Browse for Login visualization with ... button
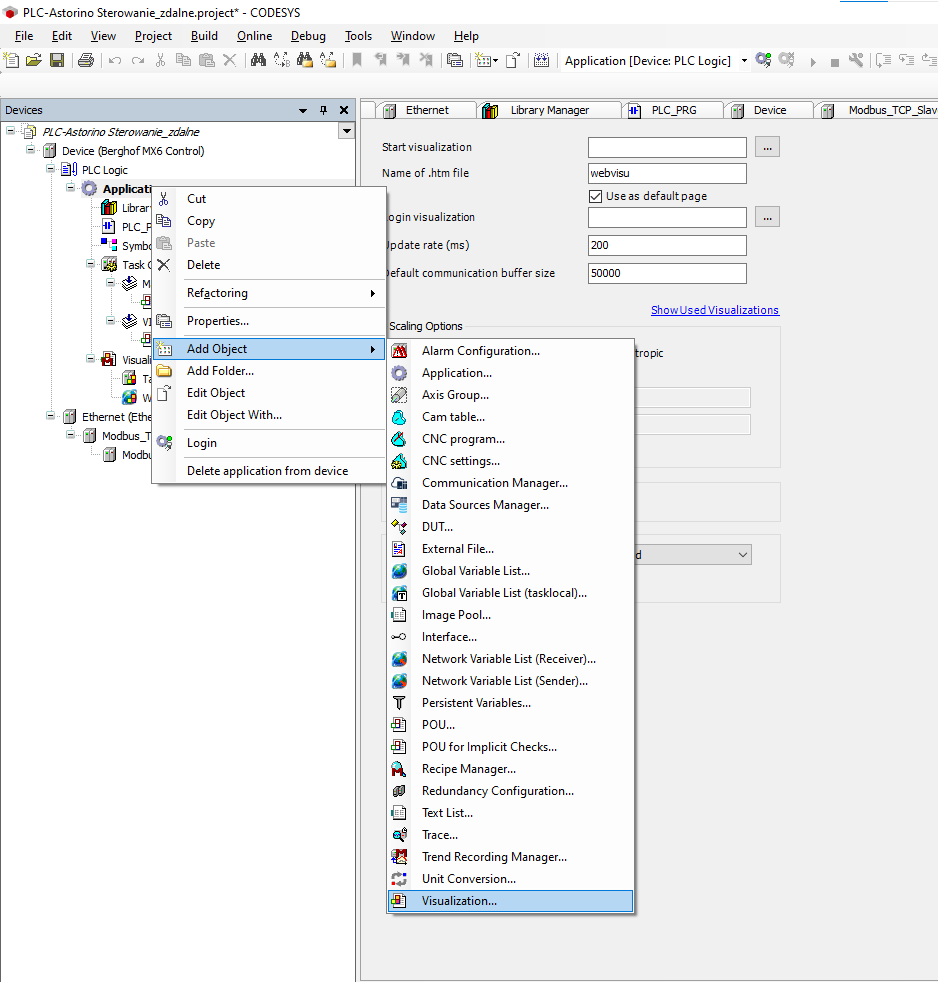 pos(767,217)
